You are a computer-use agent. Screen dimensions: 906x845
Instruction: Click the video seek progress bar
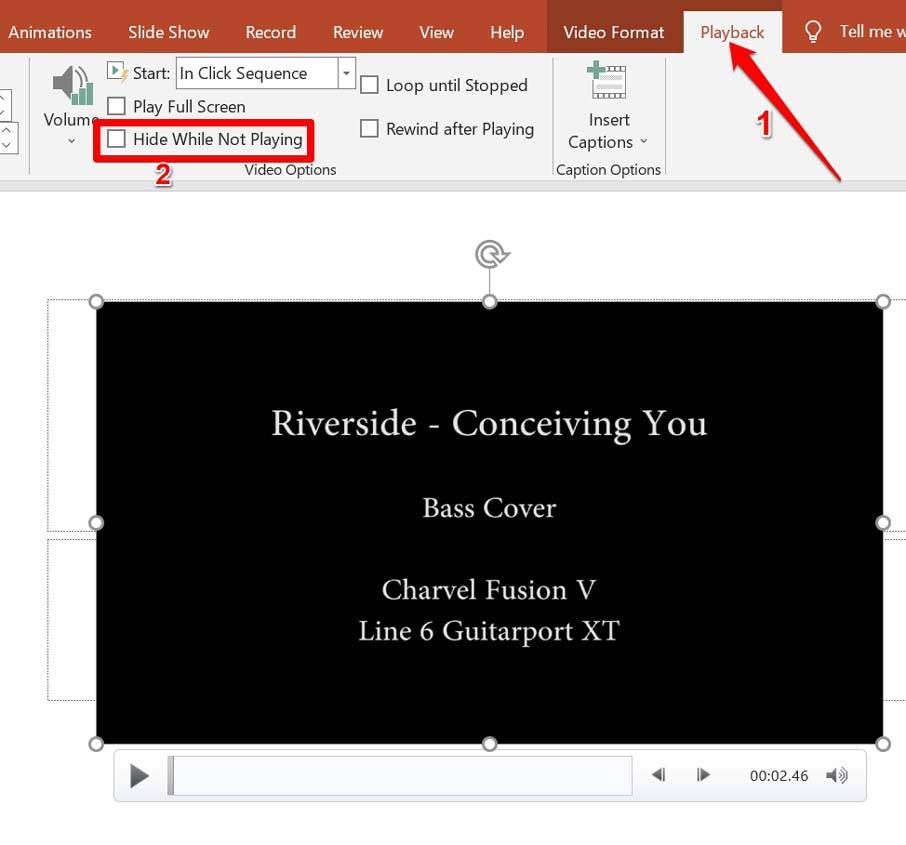pyautogui.click(x=400, y=774)
